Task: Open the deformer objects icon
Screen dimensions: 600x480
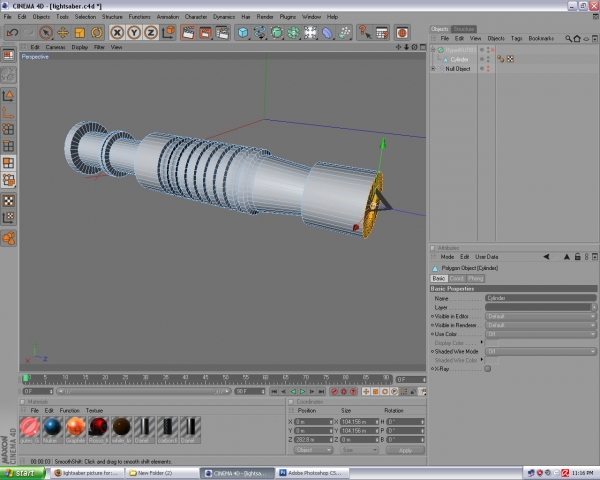Action: pos(327,33)
